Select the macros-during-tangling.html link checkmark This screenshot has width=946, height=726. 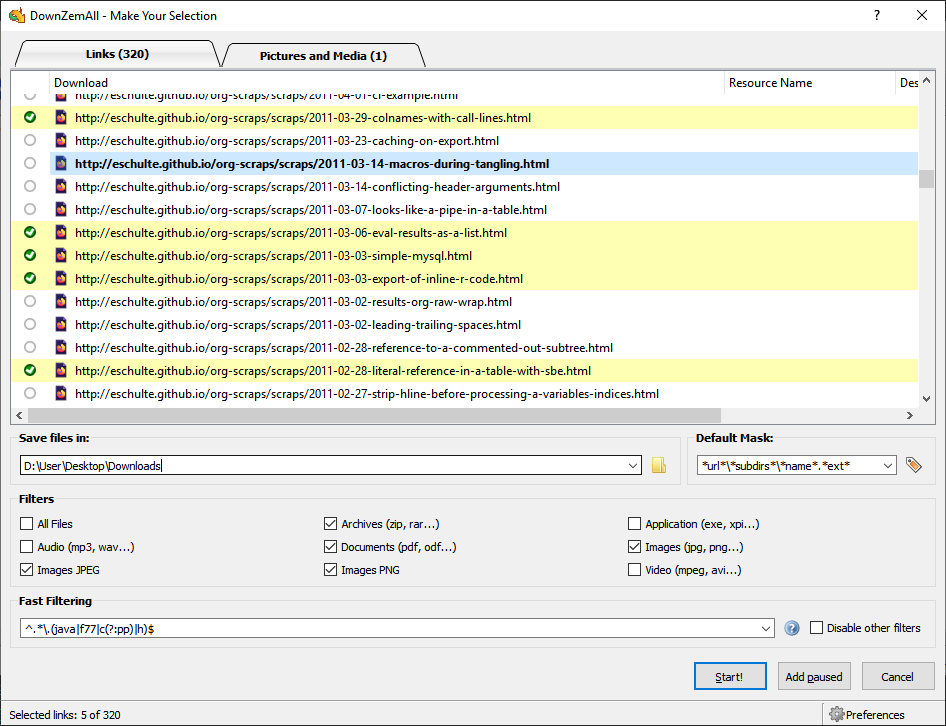pyautogui.click(x=30, y=163)
